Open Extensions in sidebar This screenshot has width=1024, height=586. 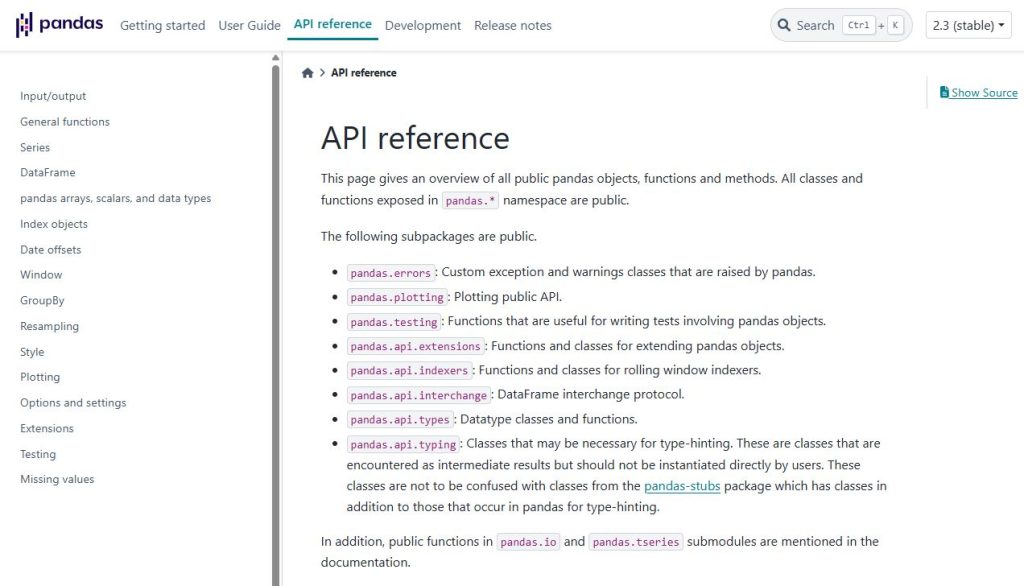tap(46, 429)
